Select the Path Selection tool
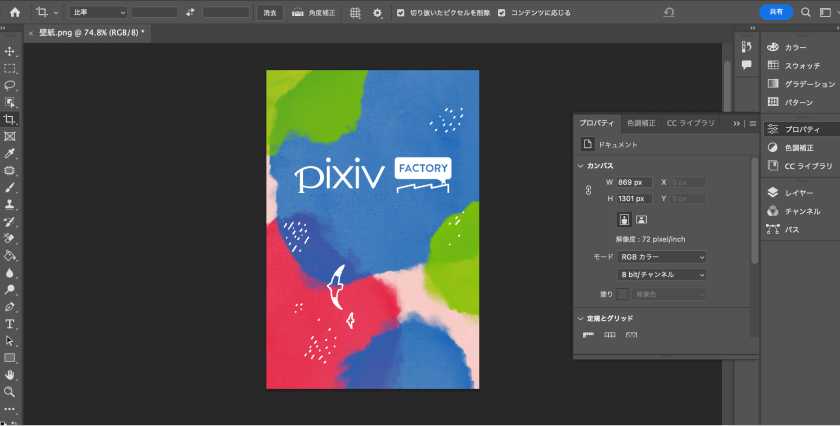 click(x=10, y=341)
